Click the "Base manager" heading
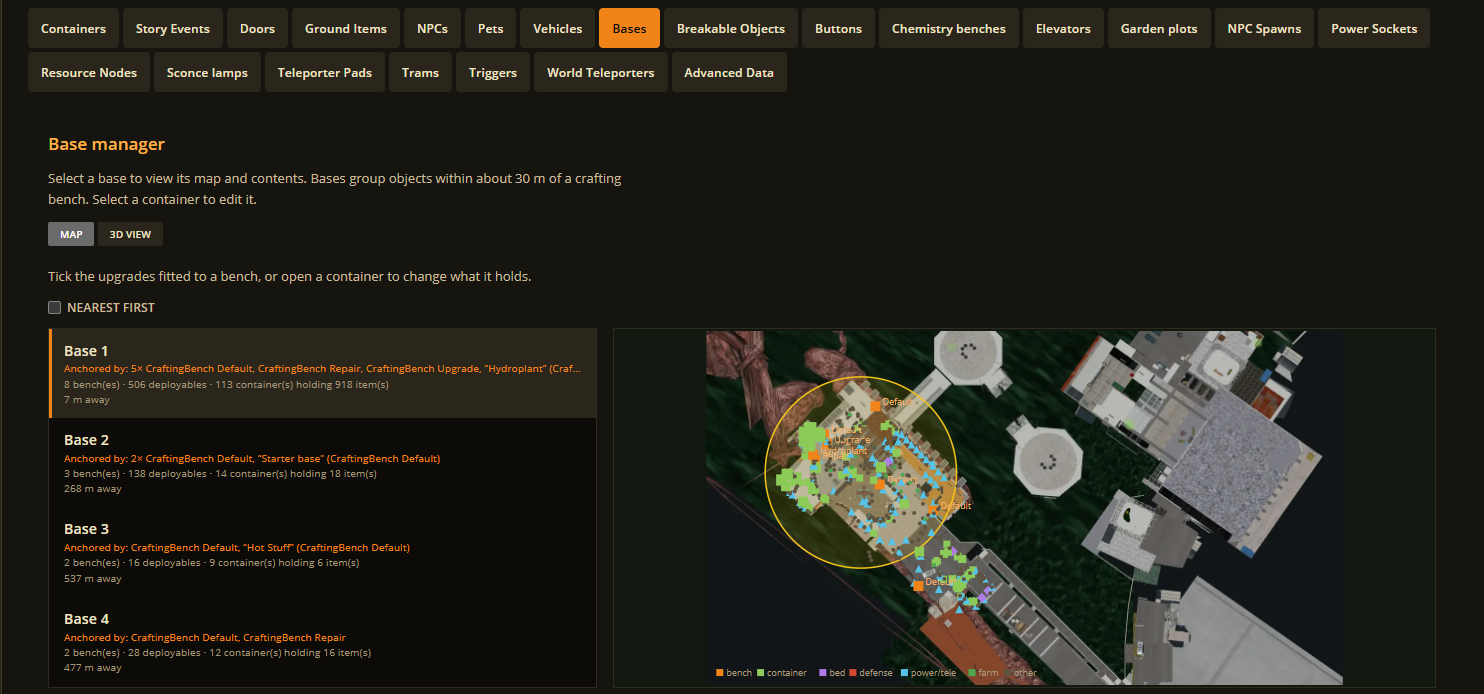Viewport: 1484px width, 694px height. [106, 144]
